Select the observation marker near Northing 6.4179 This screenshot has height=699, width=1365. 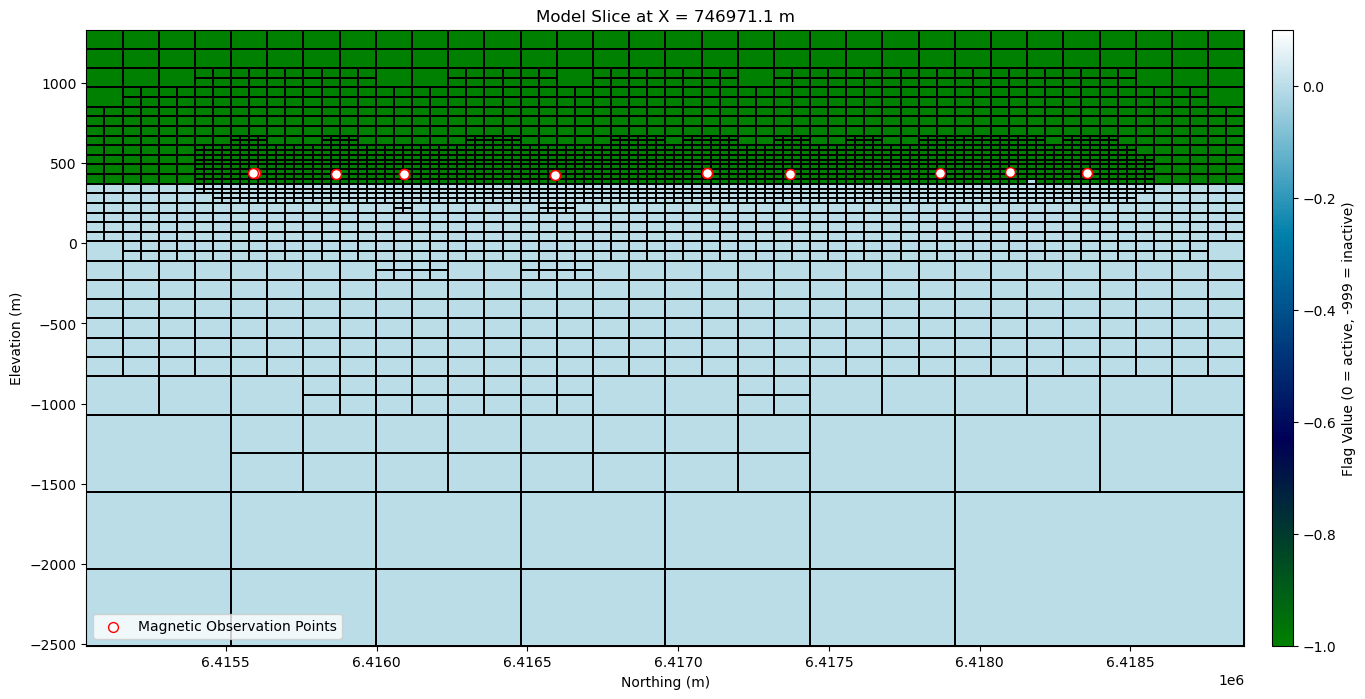point(940,172)
